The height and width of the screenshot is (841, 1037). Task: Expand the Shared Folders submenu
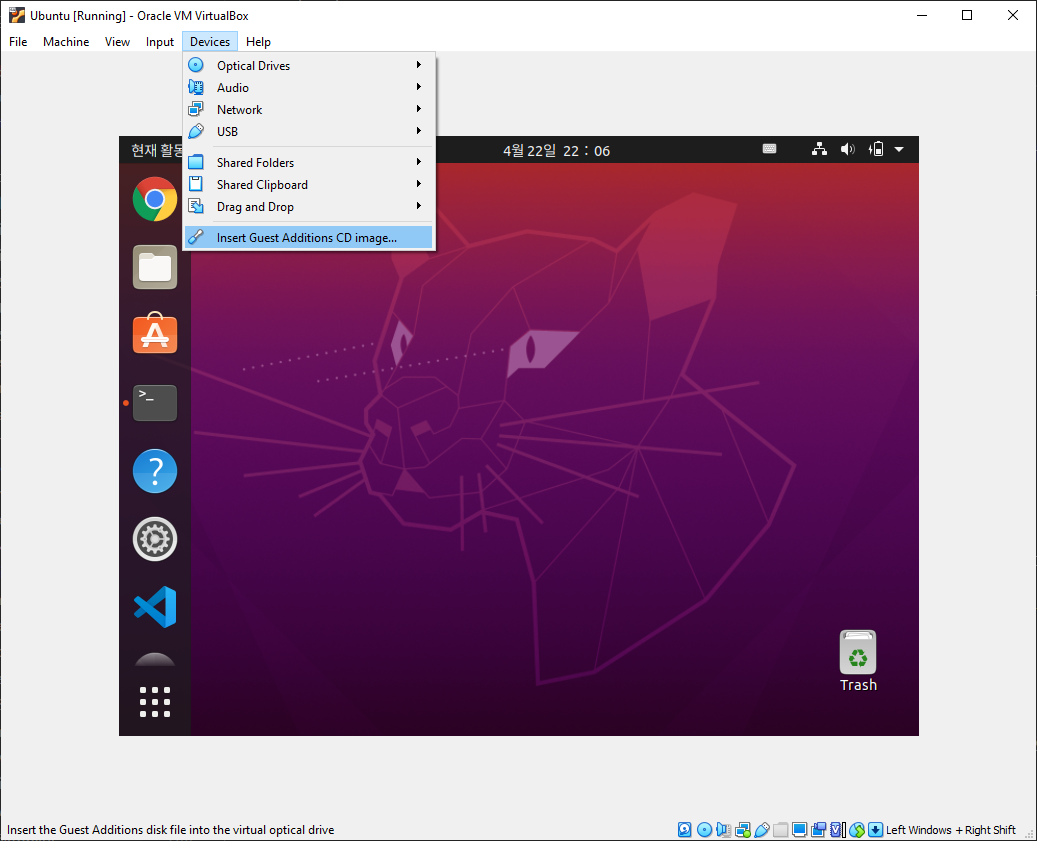[x=308, y=162]
